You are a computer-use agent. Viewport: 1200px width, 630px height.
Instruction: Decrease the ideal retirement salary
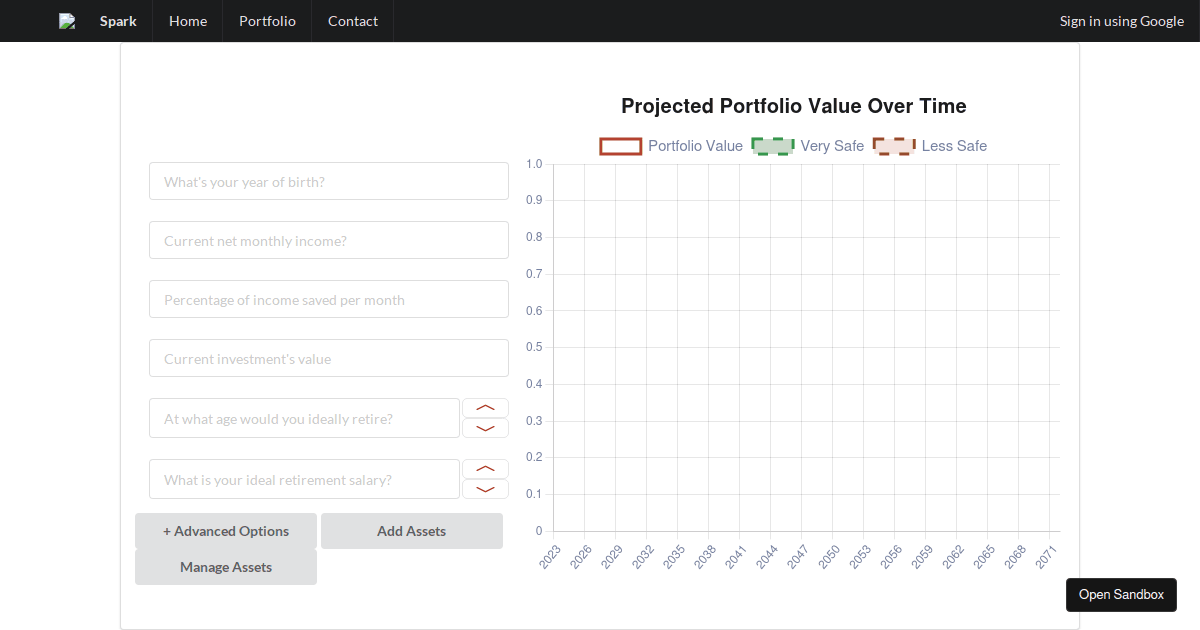pos(485,489)
